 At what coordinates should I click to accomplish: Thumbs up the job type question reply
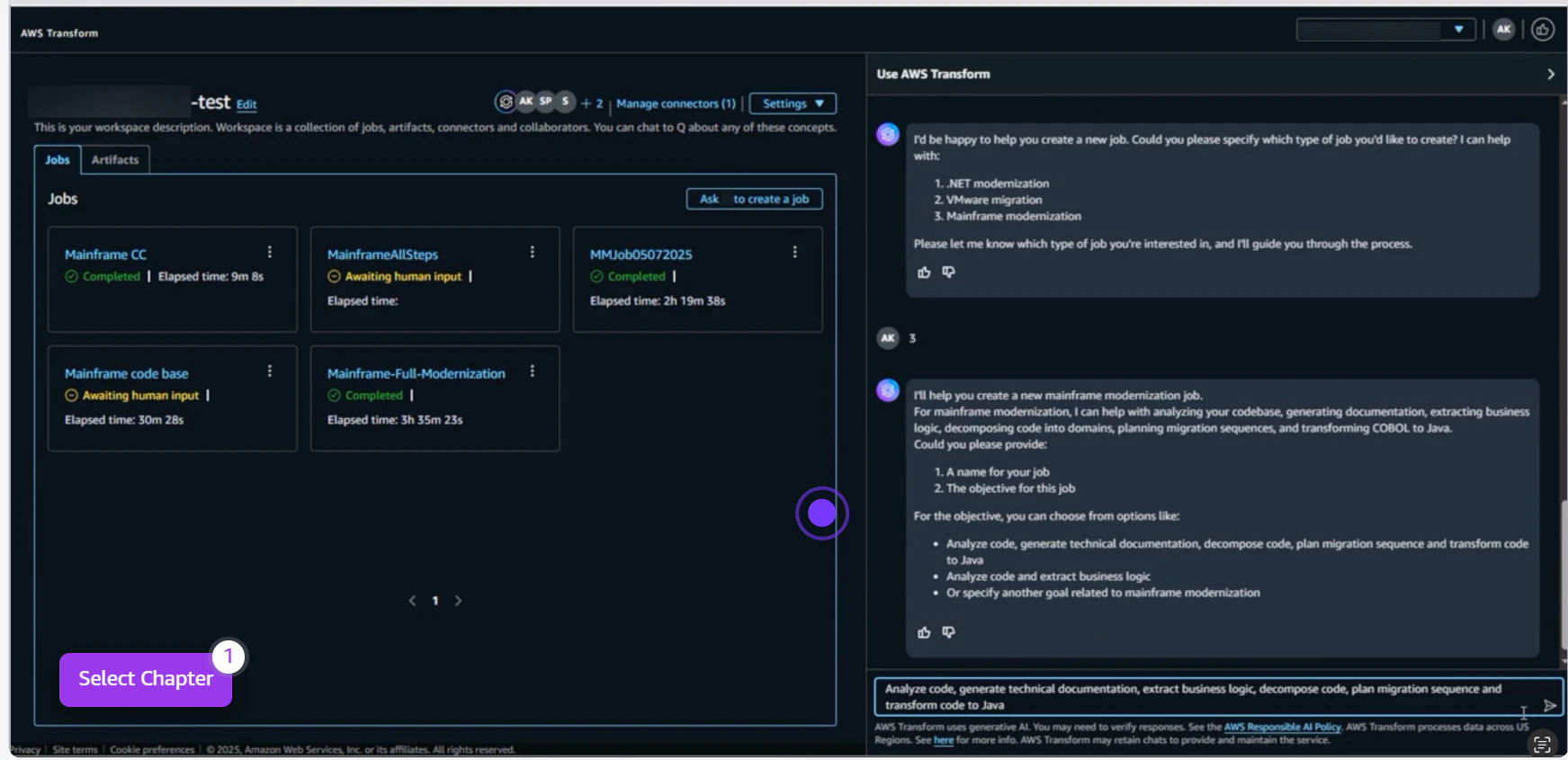[x=924, y=273]
